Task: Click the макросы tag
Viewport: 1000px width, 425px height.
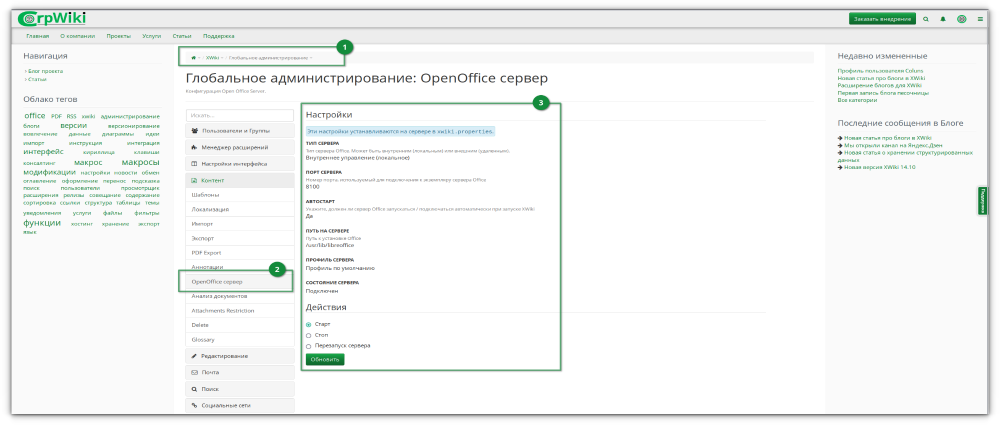Action: coord(140,162)
